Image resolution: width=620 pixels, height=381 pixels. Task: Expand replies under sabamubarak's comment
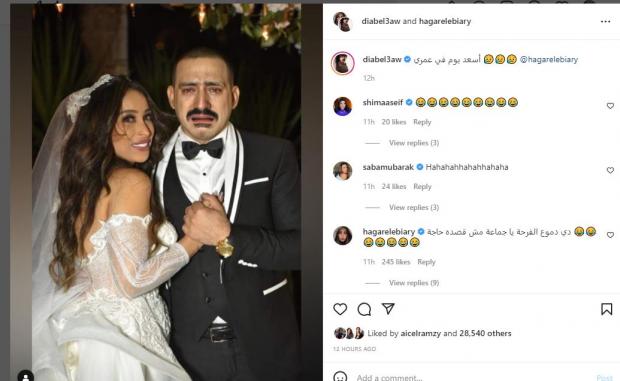(x=414, y=207)
